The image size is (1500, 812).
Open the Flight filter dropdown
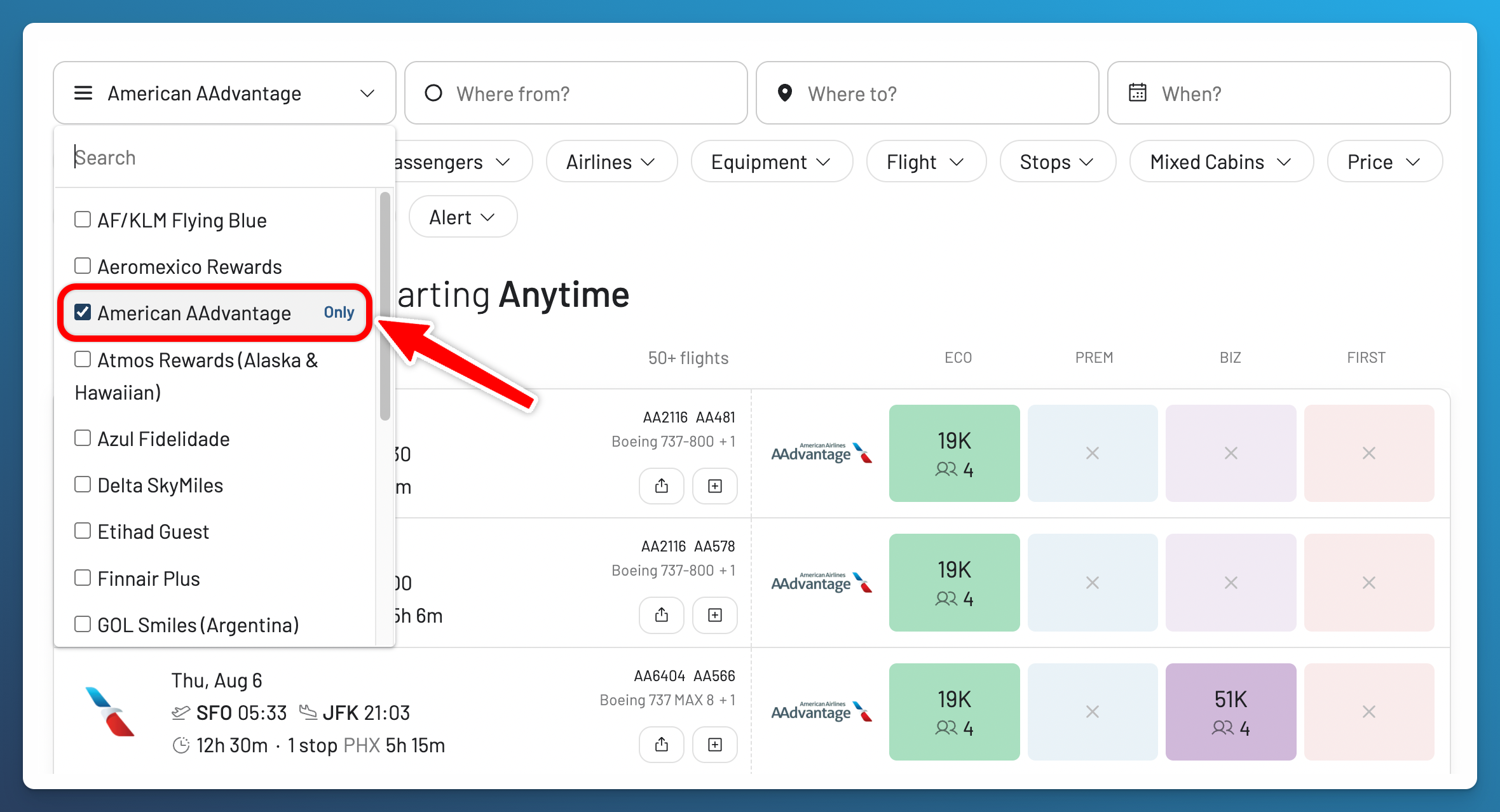pos(926,162)
